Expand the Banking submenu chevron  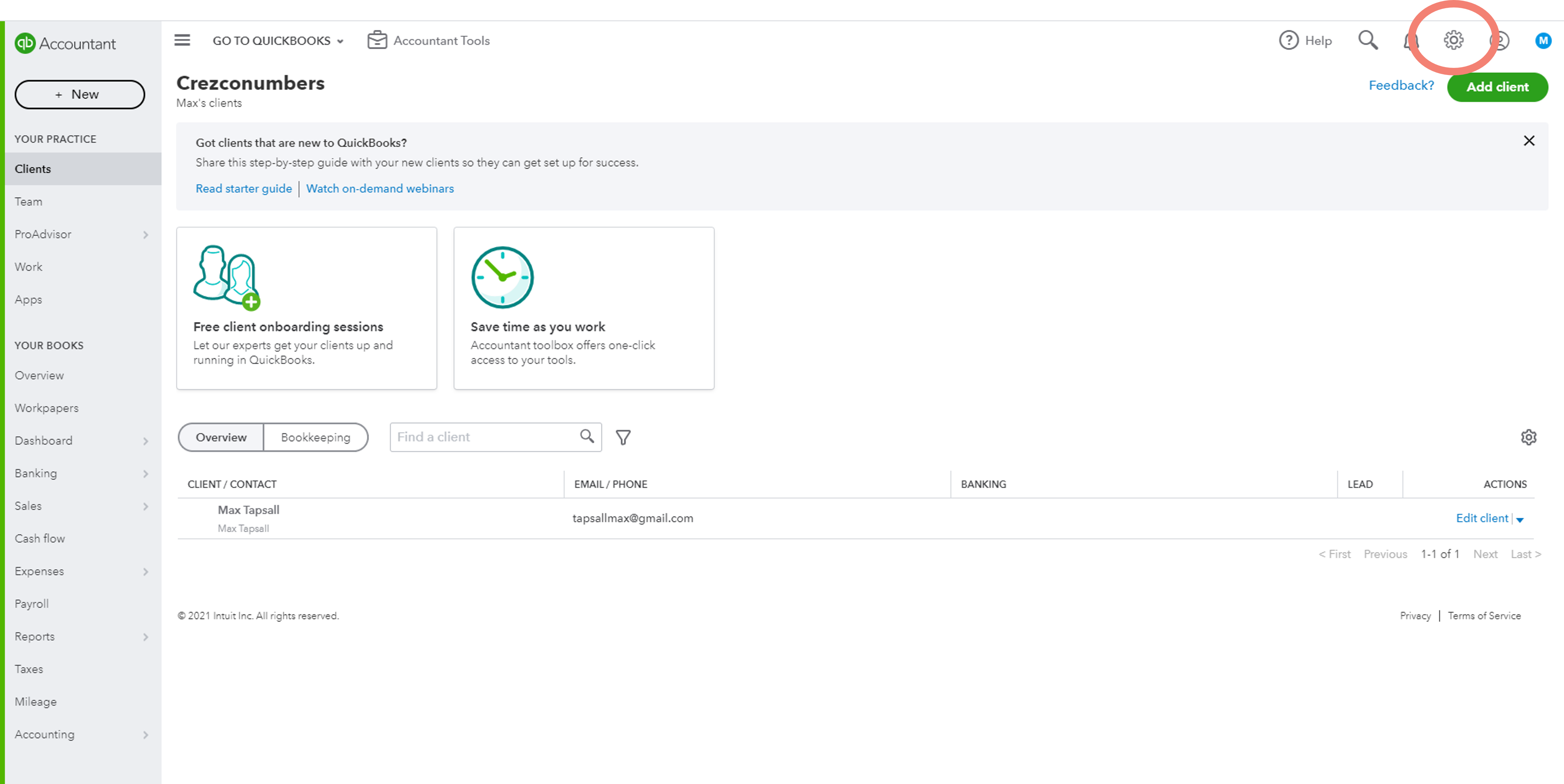146,474
